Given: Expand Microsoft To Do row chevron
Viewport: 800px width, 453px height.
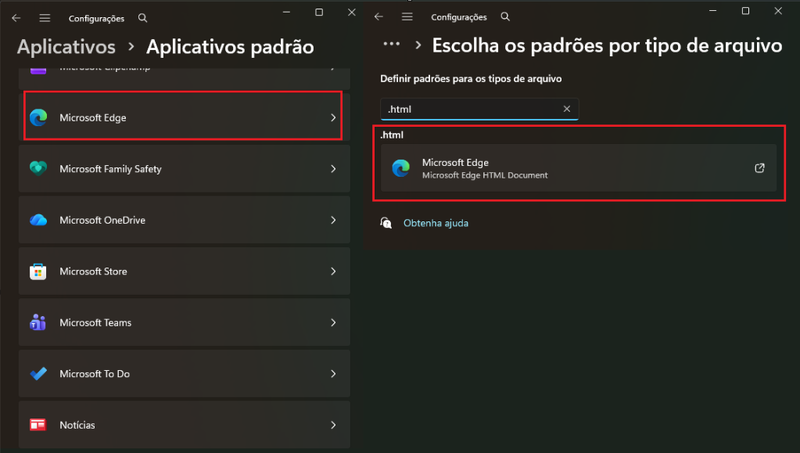Looking at the screenshot, I should click(333, 373).
